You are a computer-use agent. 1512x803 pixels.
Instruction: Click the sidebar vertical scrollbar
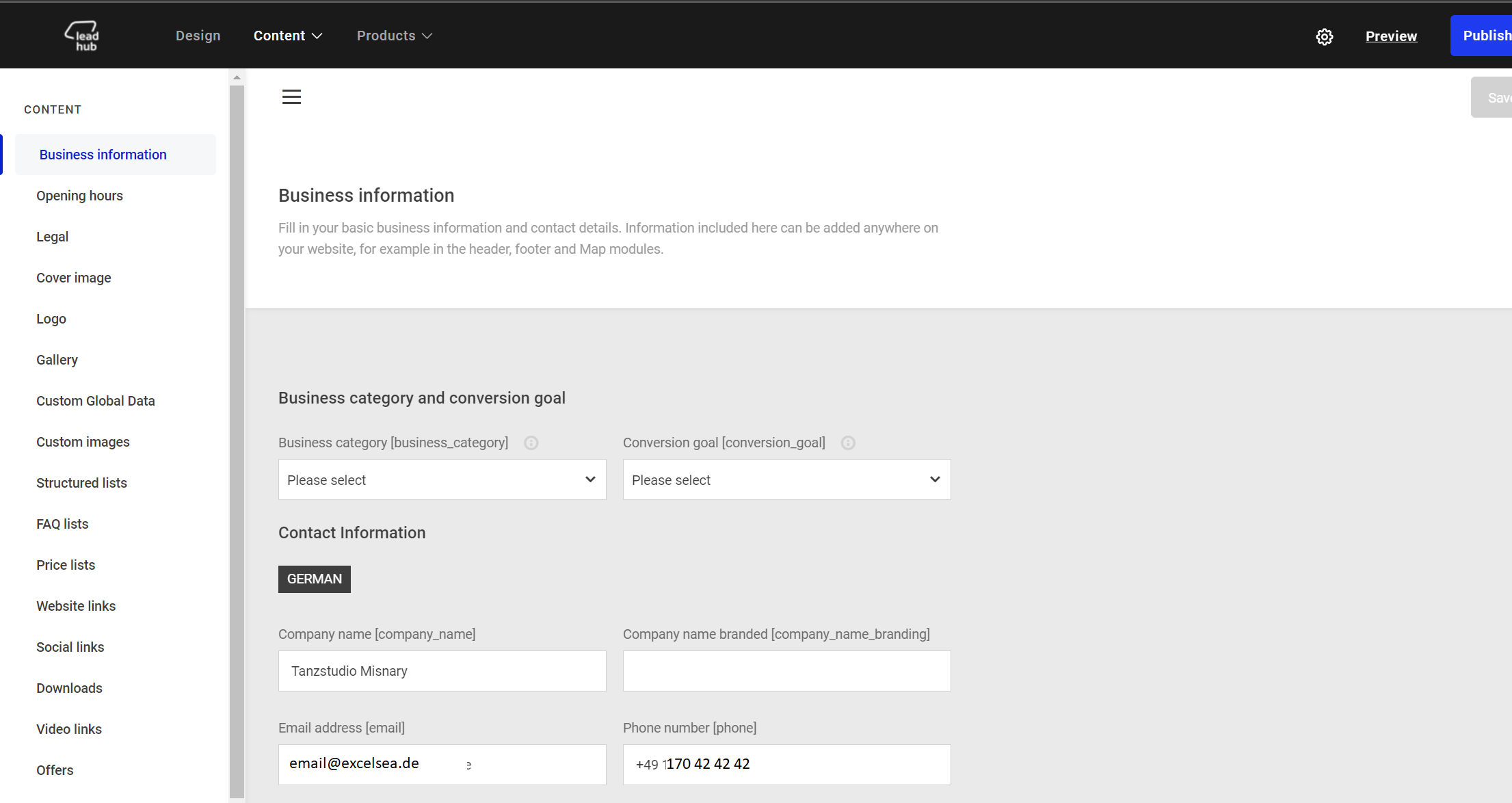click(x=237, y=438)
